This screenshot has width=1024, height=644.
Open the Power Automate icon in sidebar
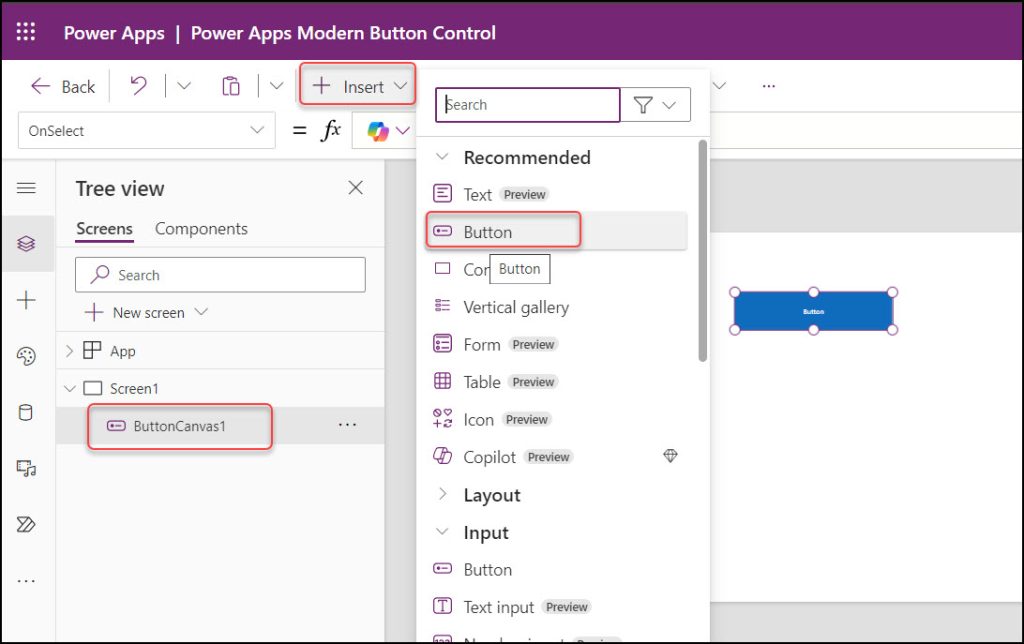coord(26,524)
